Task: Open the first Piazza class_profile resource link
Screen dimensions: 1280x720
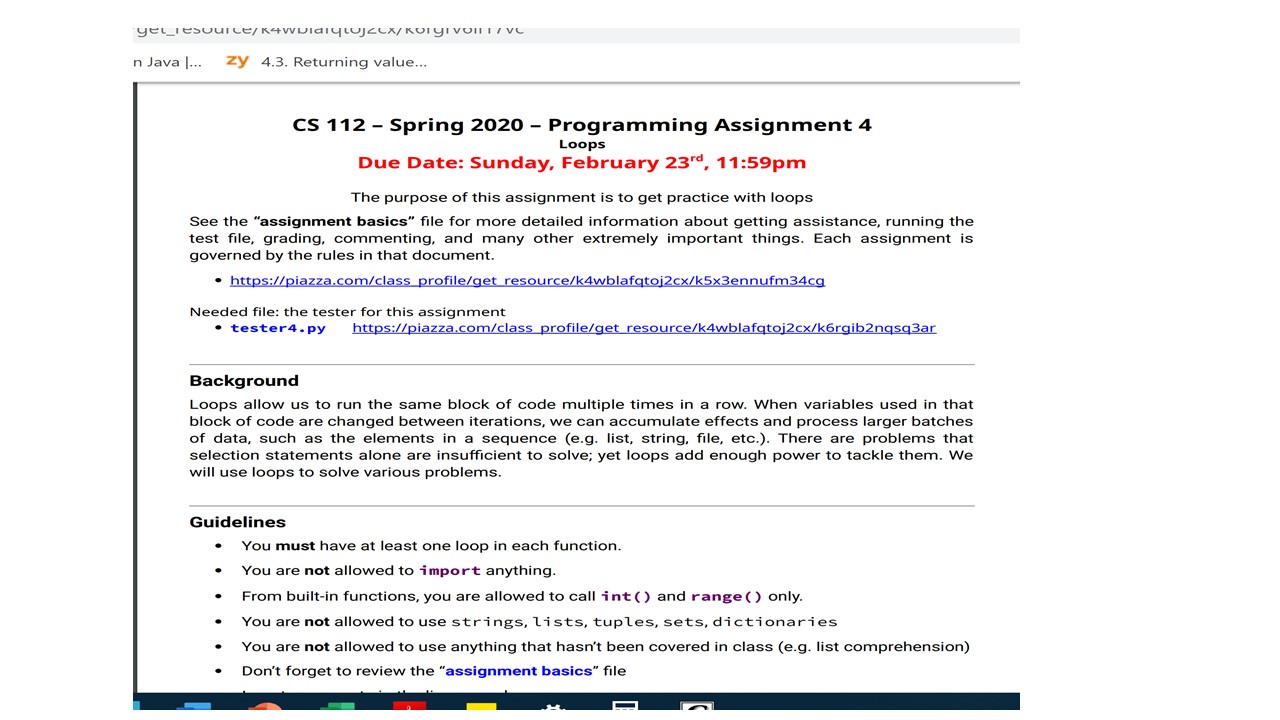Action: (x=527, y=280)
